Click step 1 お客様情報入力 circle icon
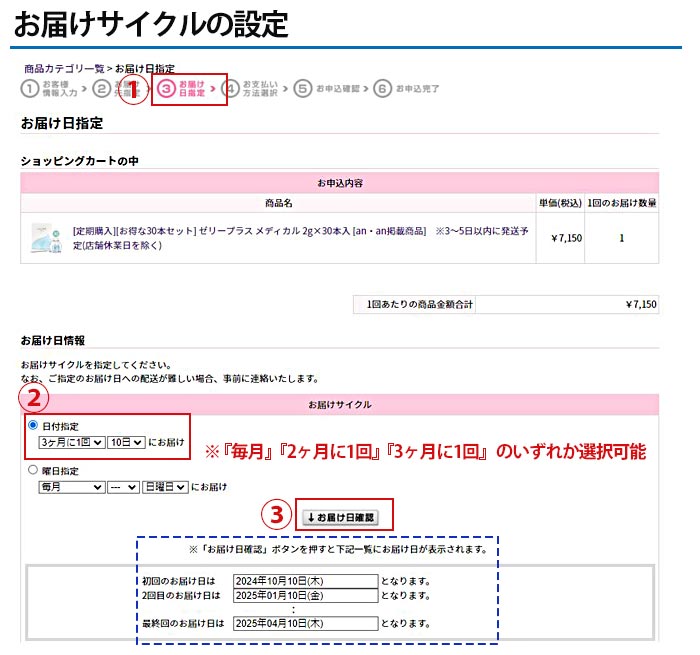 click(29, 88)
